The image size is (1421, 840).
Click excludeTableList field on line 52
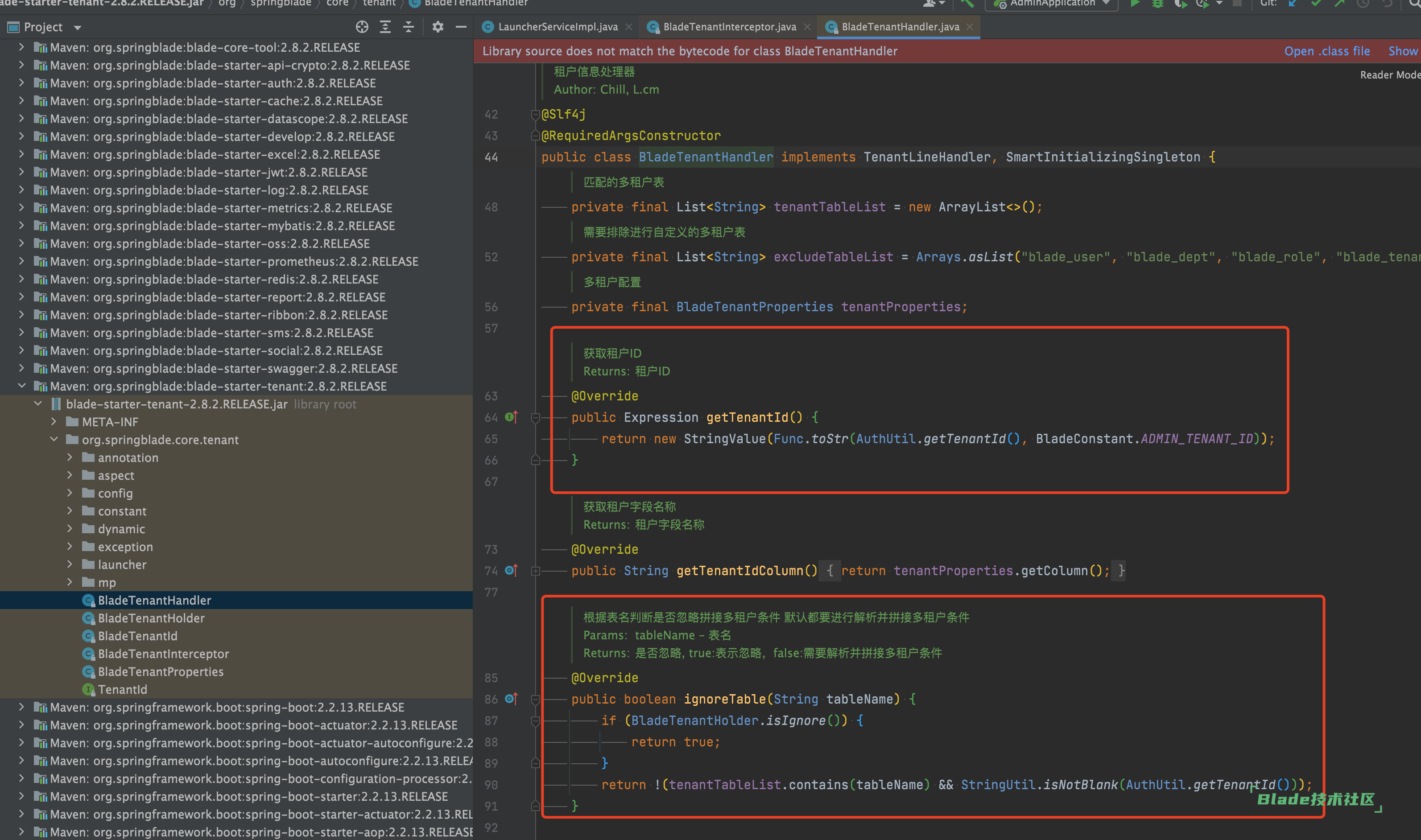click(x=833, y=257)
